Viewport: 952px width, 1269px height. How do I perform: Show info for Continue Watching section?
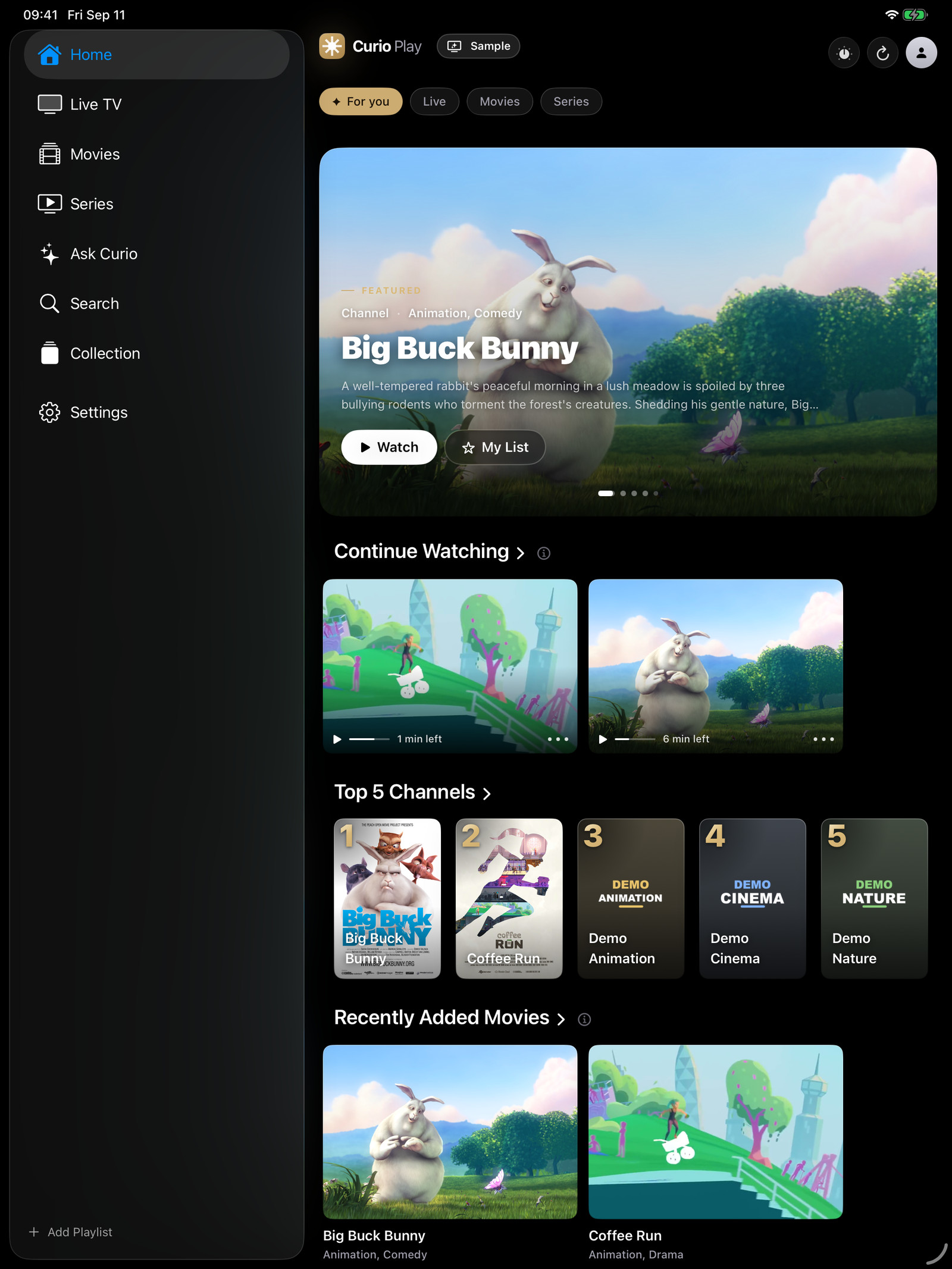543,553
